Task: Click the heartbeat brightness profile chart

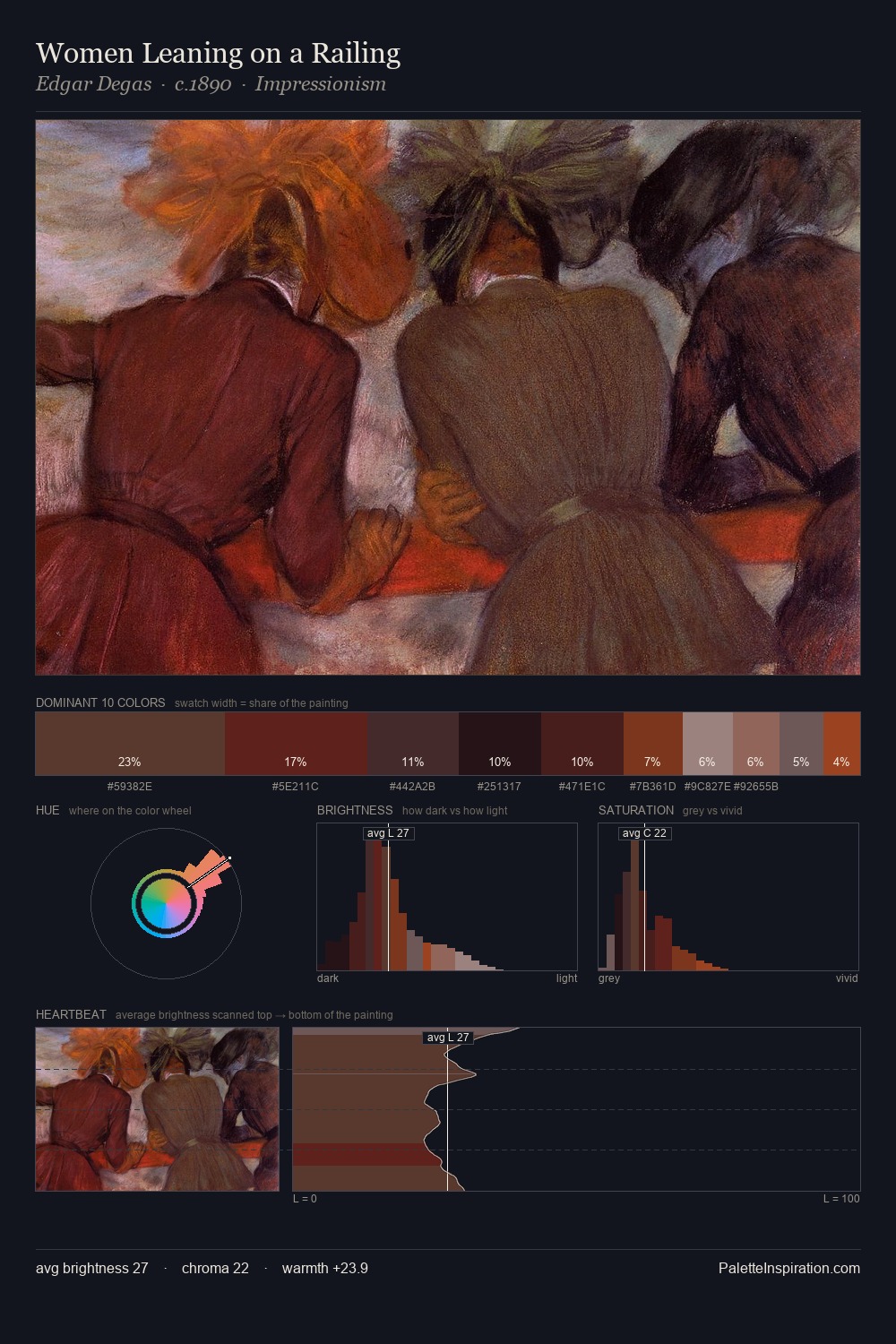Action: click(x=576, y=1109)
